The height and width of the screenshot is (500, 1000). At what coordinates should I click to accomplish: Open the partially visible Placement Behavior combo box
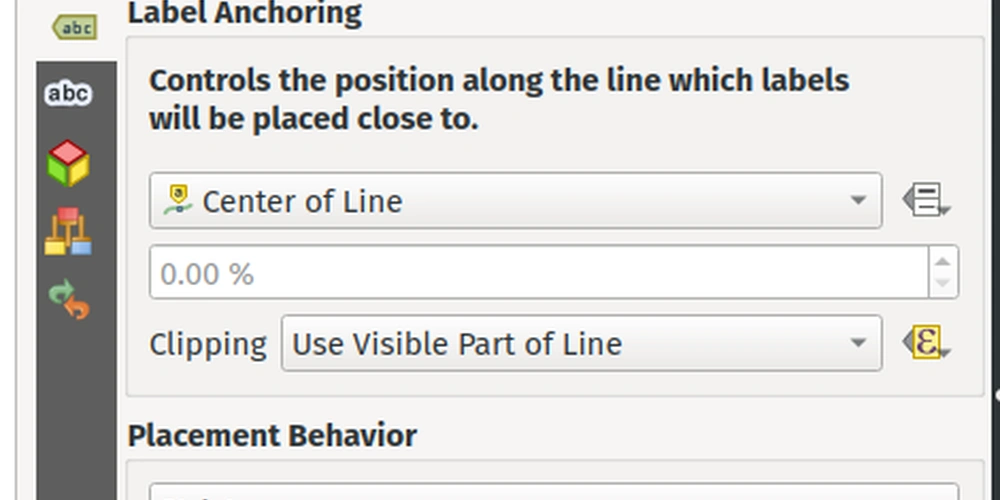(x=554, y=491)
